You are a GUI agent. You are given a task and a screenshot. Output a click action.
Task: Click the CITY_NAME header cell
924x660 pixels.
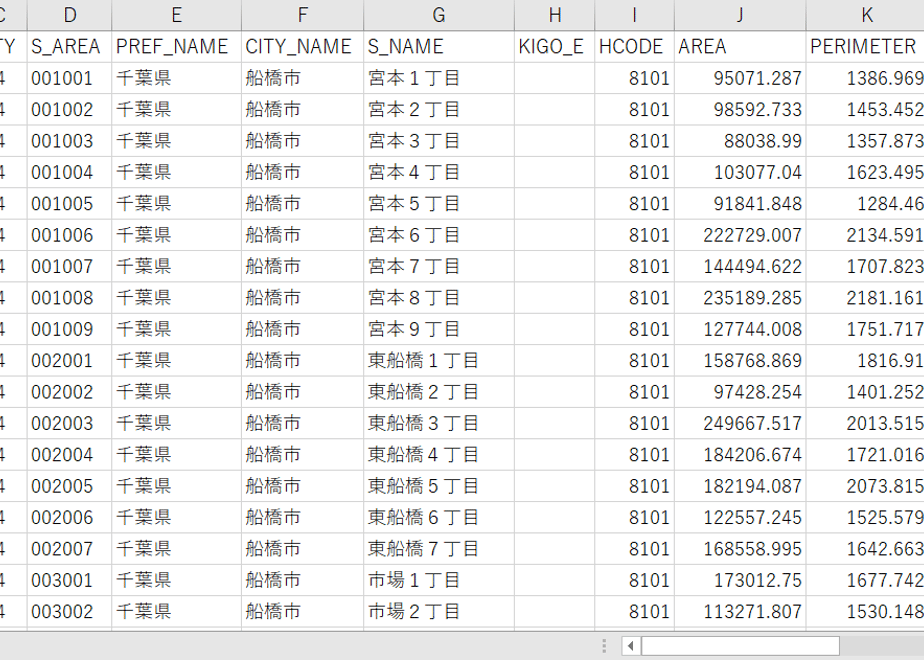click(302, 47)
